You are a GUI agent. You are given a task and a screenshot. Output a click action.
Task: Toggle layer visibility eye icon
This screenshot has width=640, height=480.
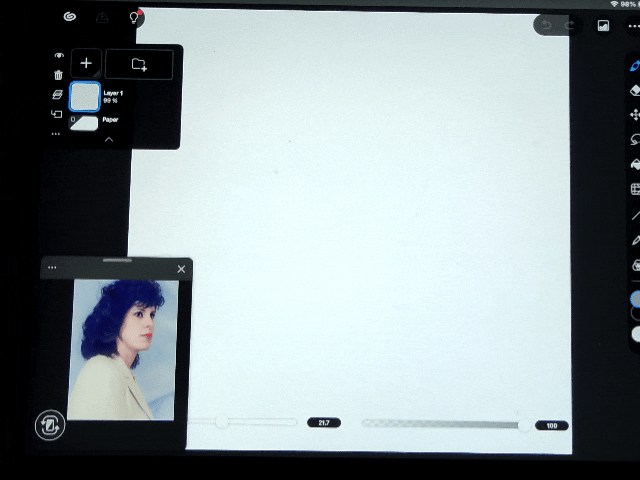tap(59, 55)
